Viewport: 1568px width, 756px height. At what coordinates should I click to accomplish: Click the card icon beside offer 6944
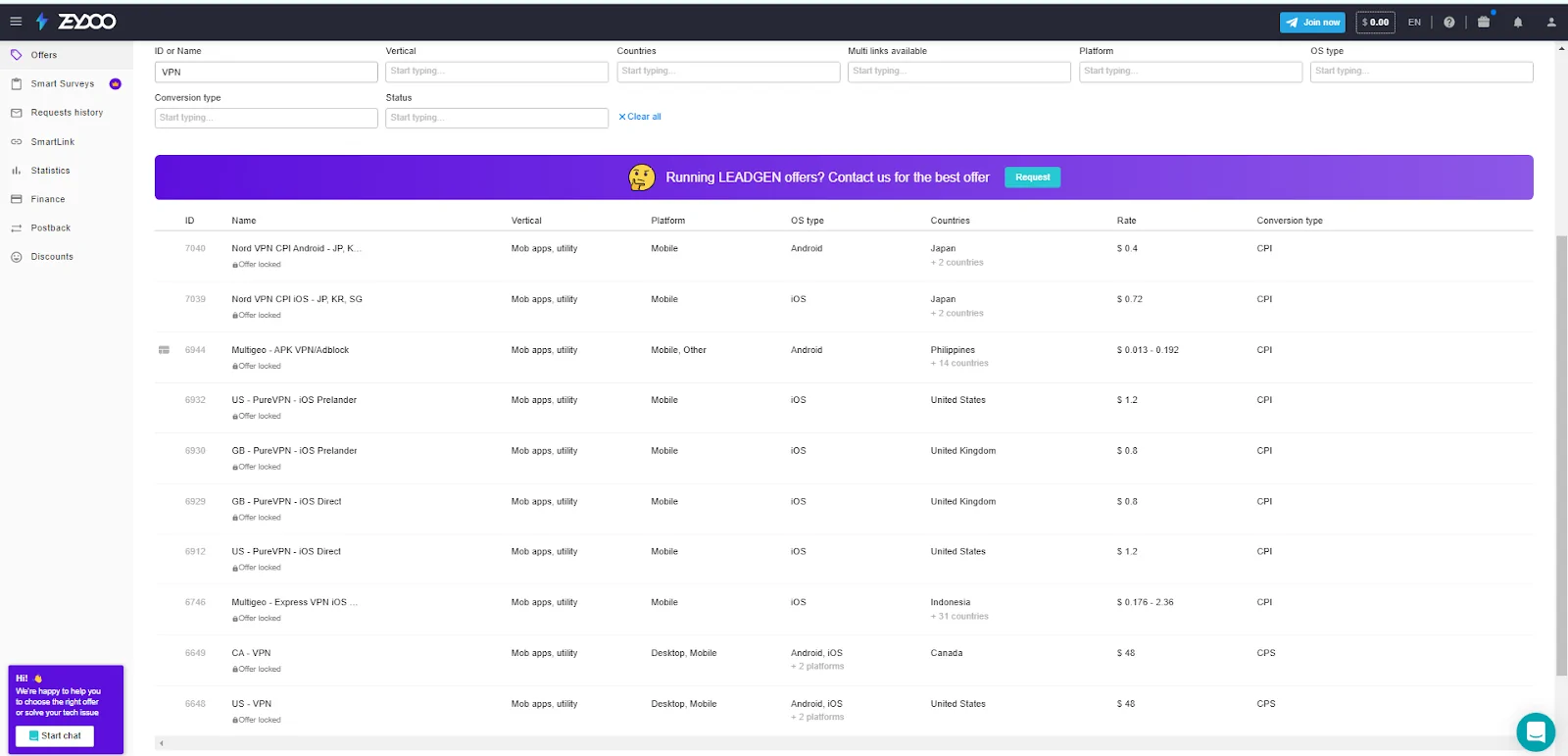(164, 350)
